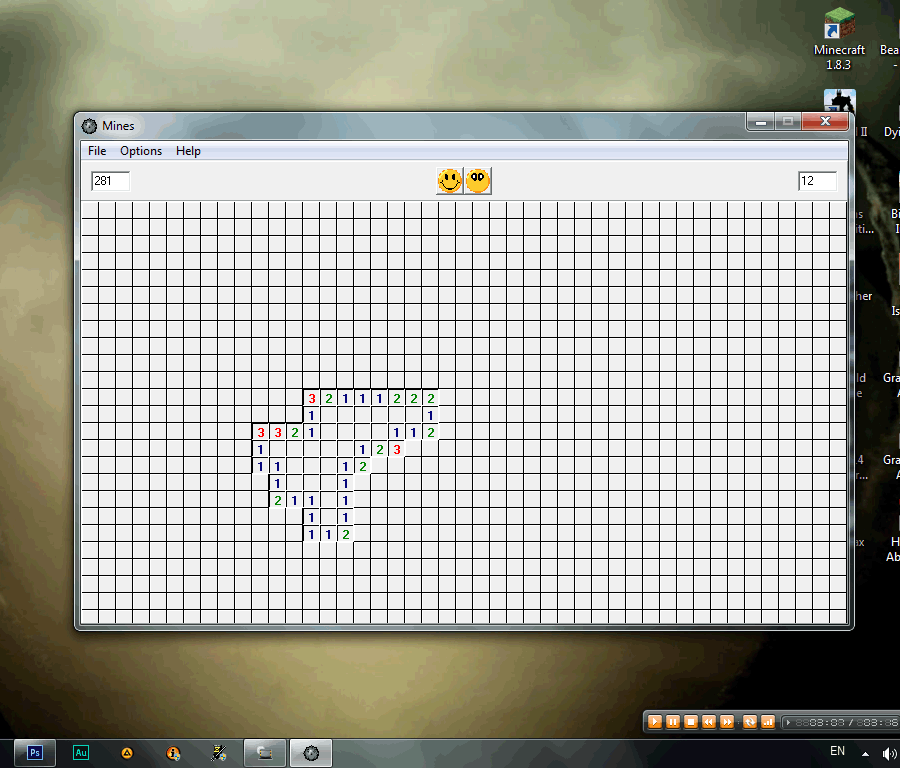900x768 pixels.
Task: Click the equalizer bars button in media player
Action: point(768,721)
